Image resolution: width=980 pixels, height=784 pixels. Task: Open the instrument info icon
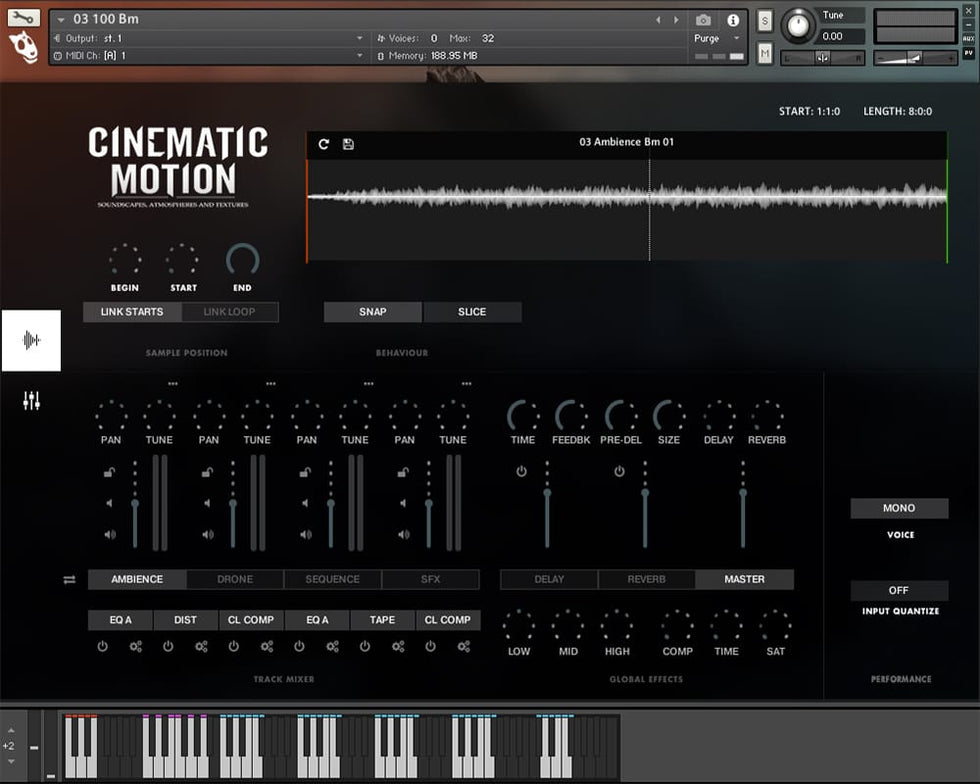click(x=733, y=20)
